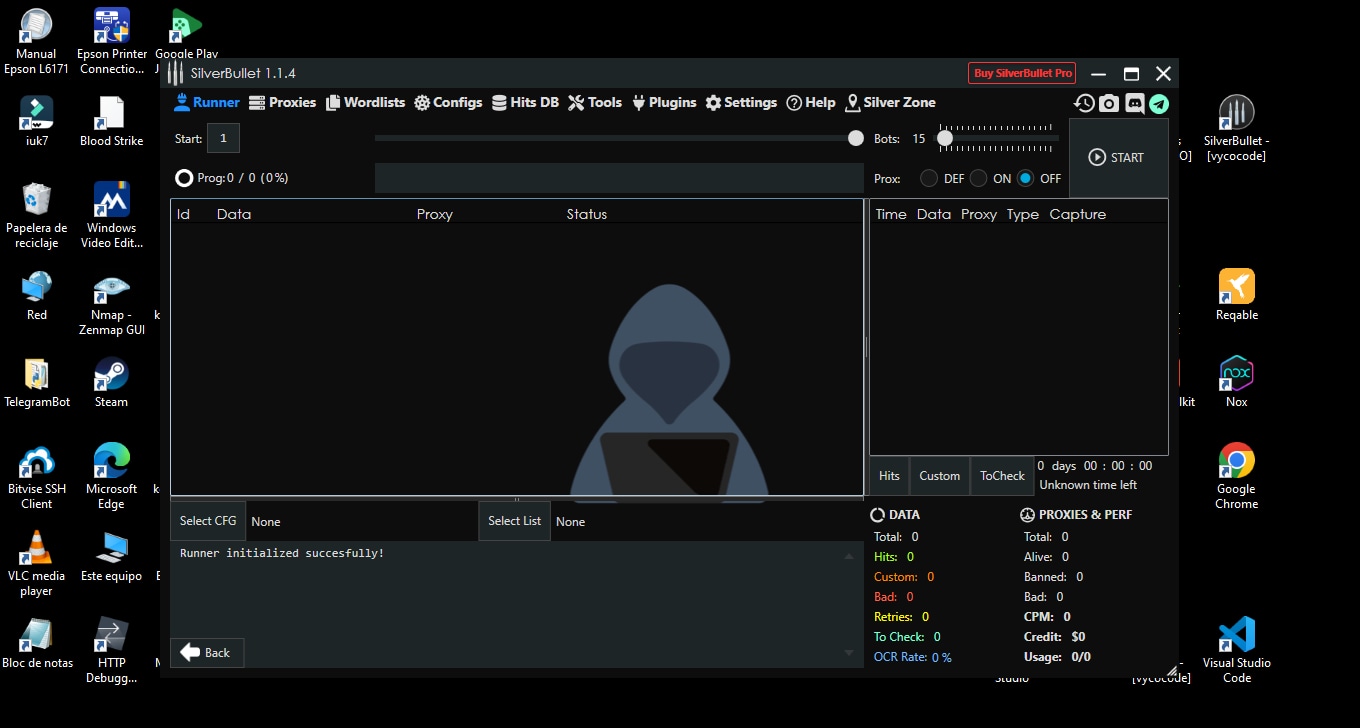The width and height of the screenshot is (1360, 728).
Task: Go to the Silver Zone tab
Action: point(890,102)
